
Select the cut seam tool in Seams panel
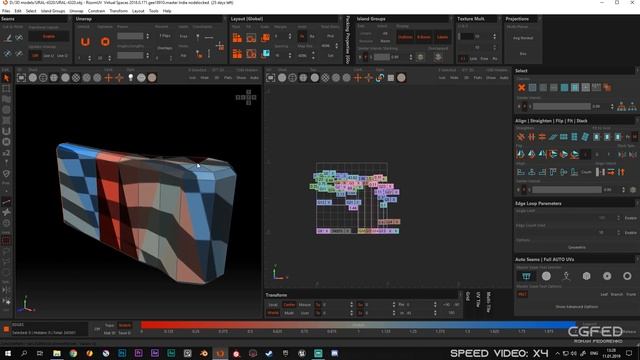click(8, 38)
